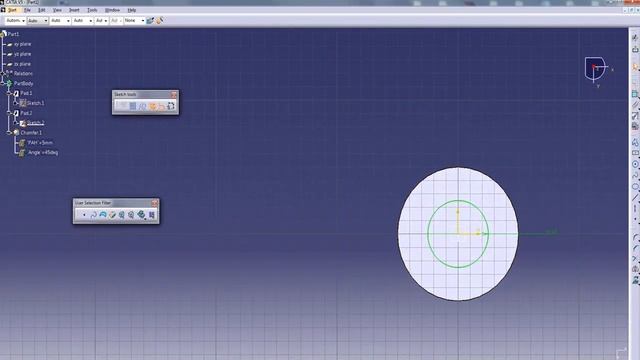The image size is (640, 360).
Task: Collapse the Chamfer.1 tree node
Action: 9,133
